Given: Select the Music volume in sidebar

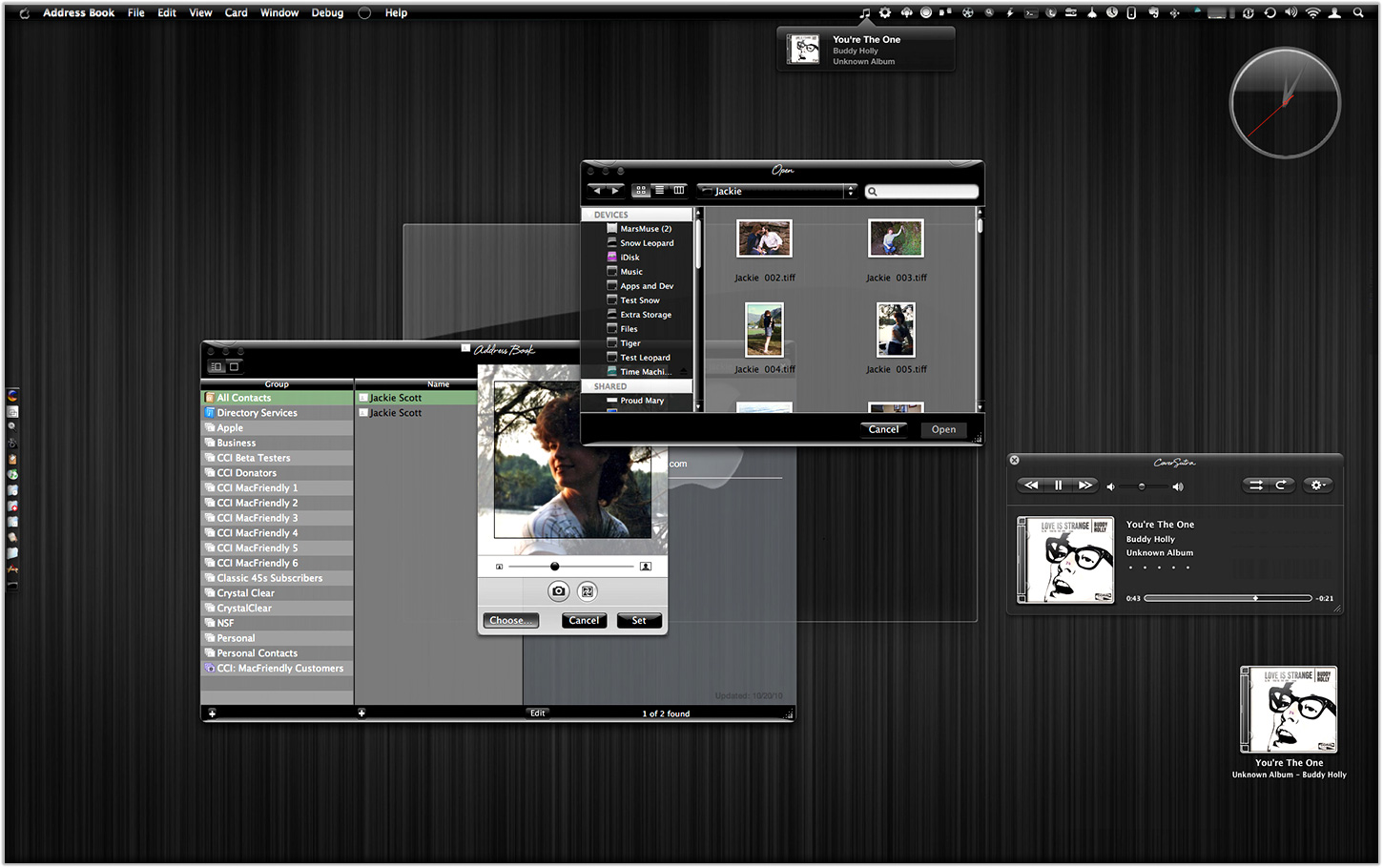Looking at the screenshot, I should pyautogui.click(x=637, y=272).
